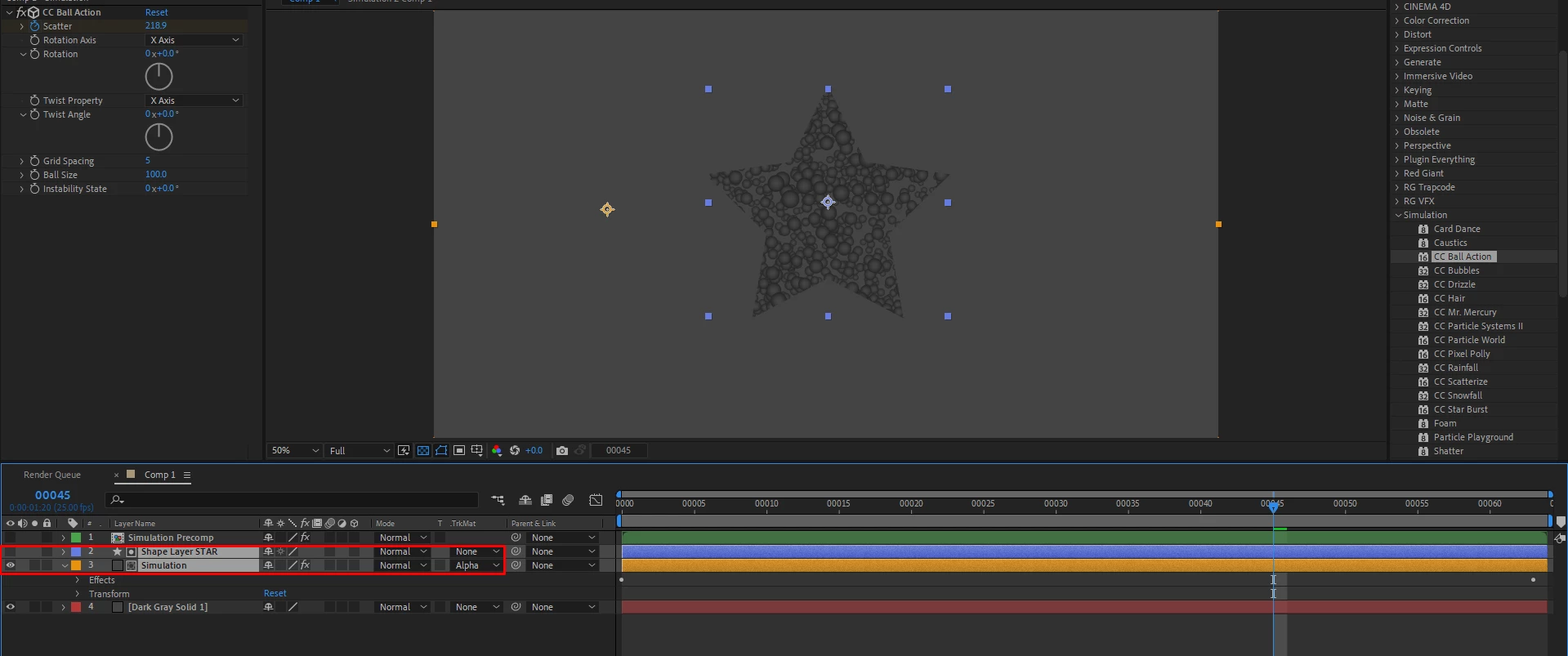
Task: Show the Shape Layer STAR layer
Action: pyautogui.click(x=11, y=551)
